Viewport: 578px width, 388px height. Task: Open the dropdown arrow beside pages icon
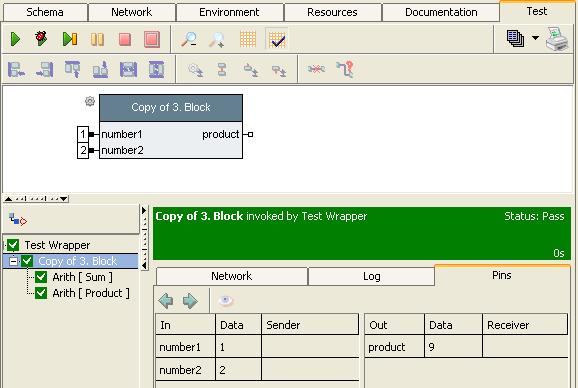pyautogui.click(x=535, y=38)
